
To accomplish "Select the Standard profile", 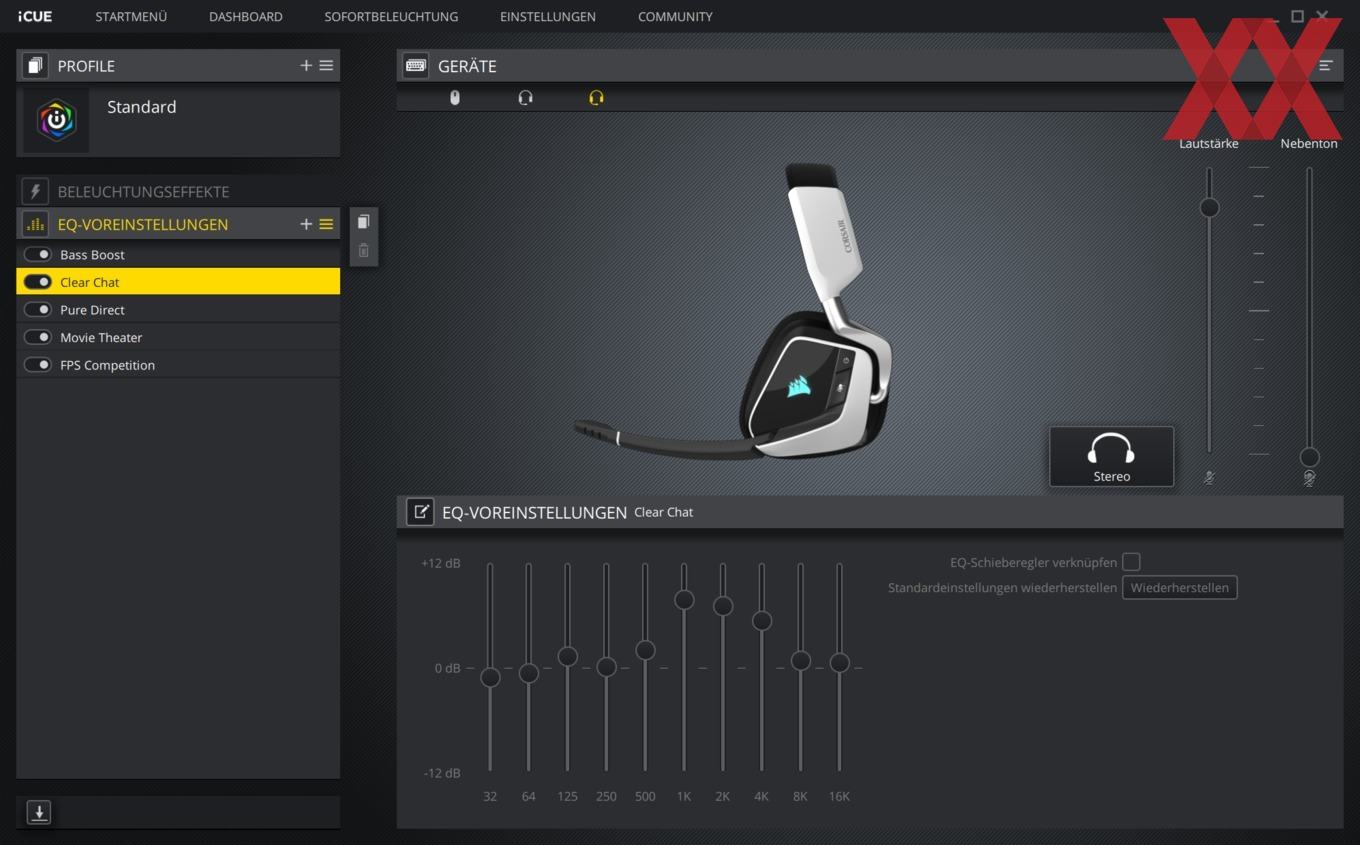I will click(178, 121).
